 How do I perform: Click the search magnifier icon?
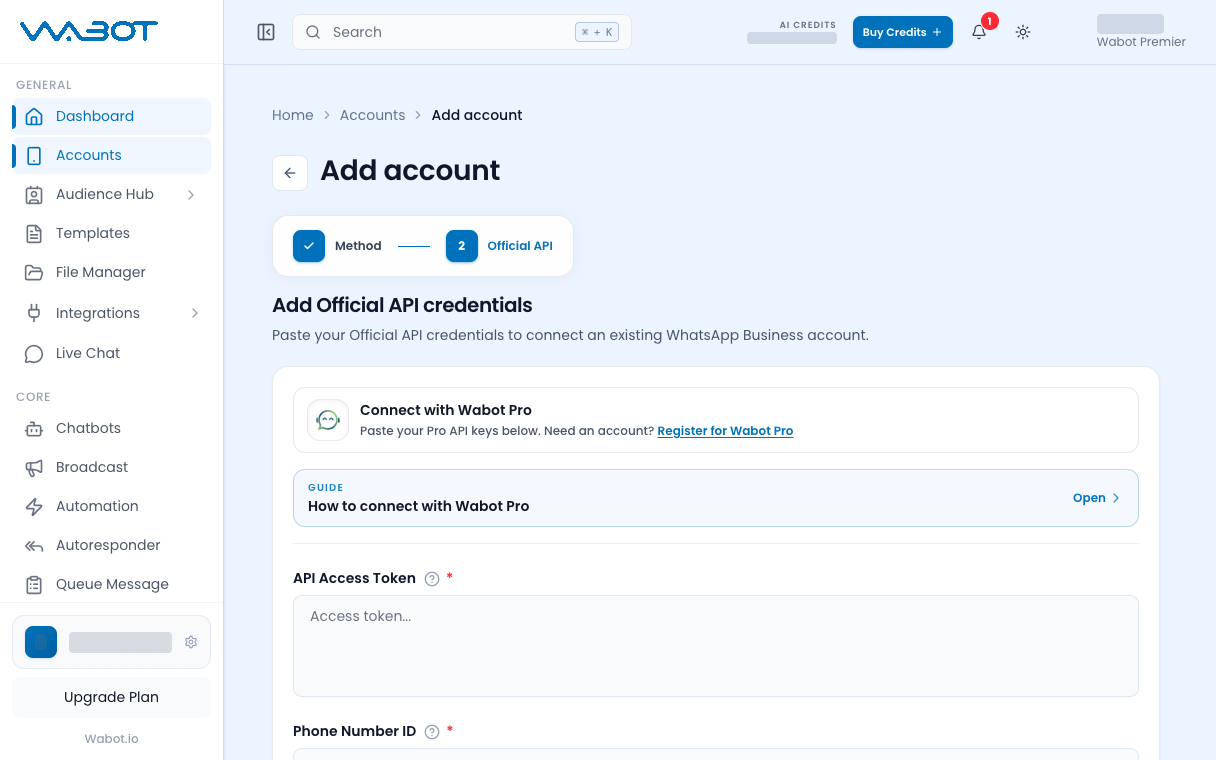[x=313, y=32]
